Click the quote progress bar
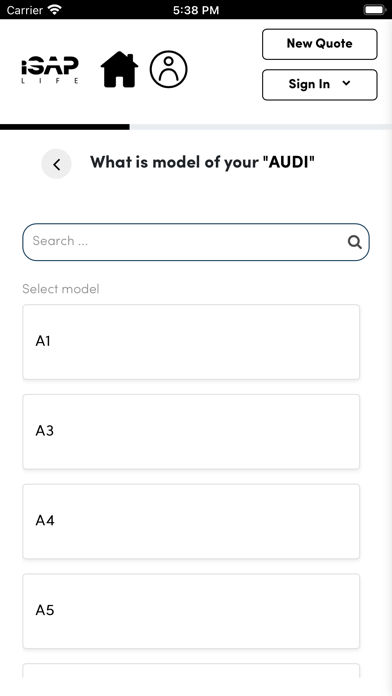 pyautogui.click(x=196, y=127)
